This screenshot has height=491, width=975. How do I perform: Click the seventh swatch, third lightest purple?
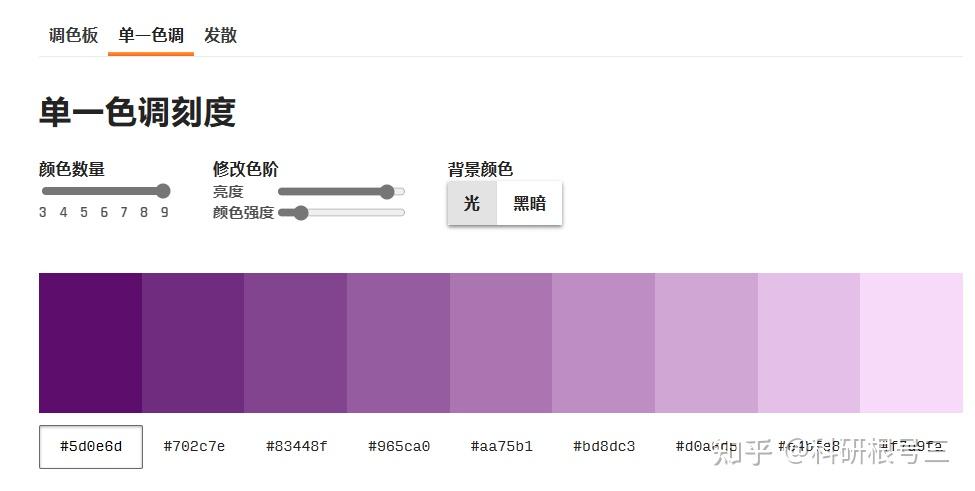click(706, 342)
